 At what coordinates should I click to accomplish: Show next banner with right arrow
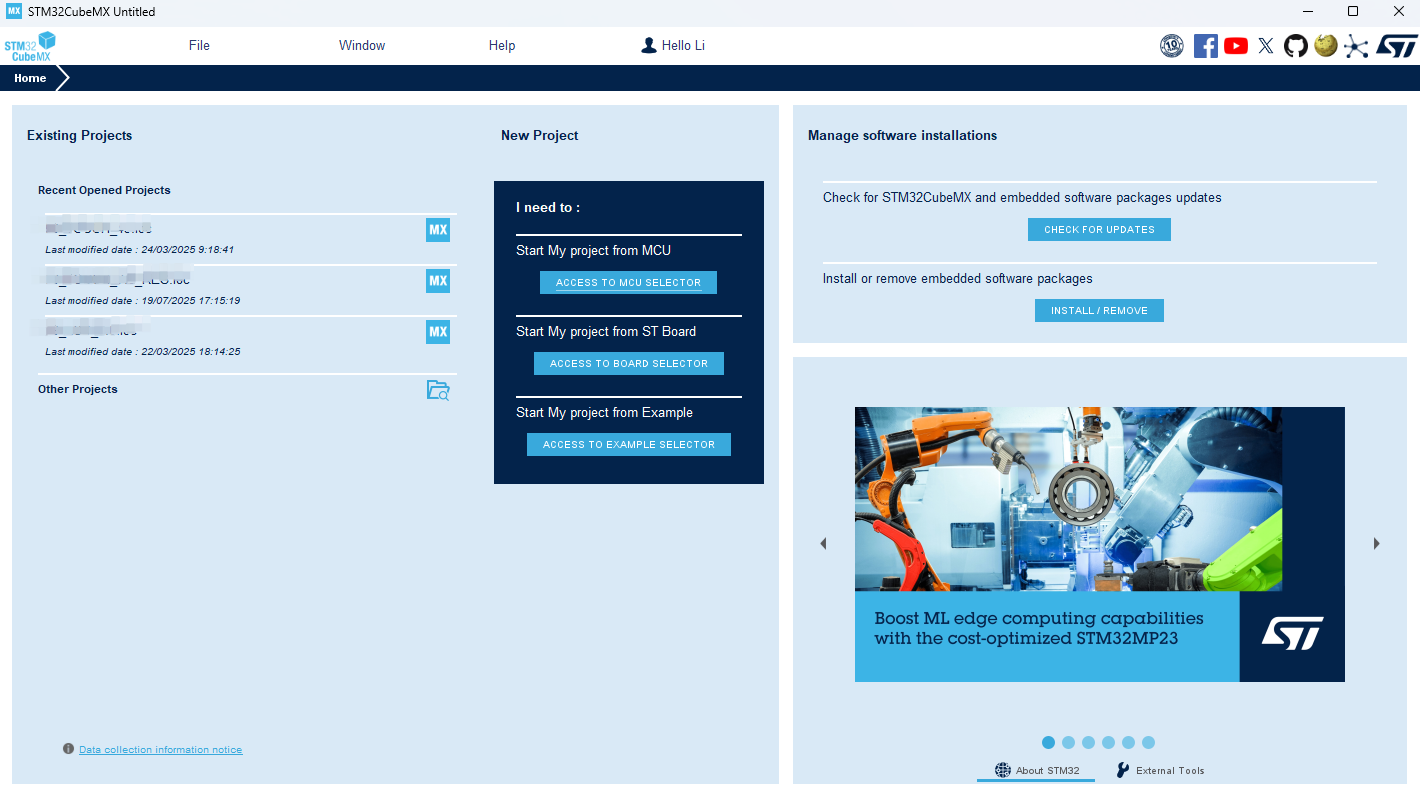click(1377, 544)
